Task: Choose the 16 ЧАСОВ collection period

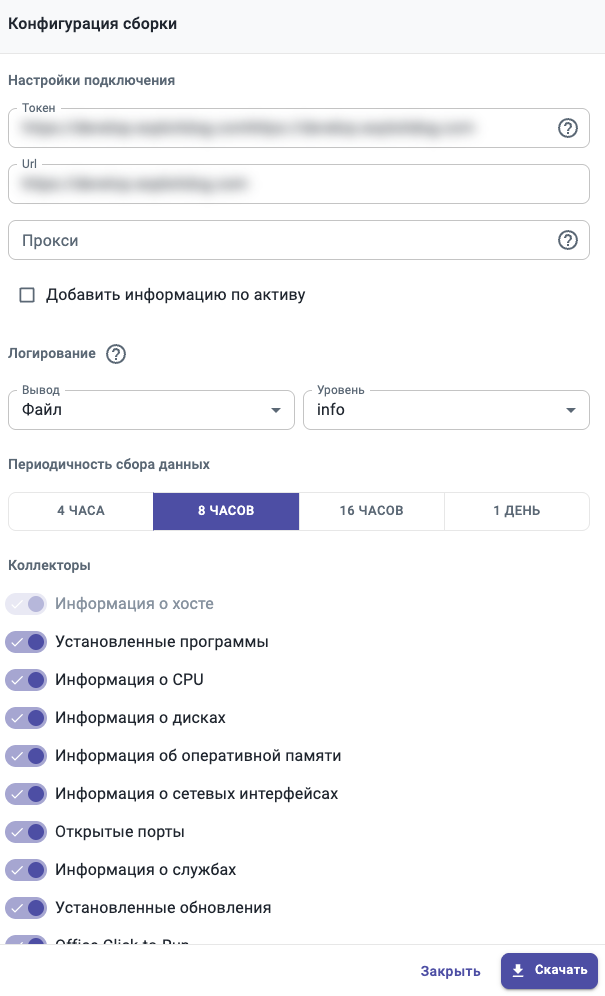Action: click(x=371, y=511)
